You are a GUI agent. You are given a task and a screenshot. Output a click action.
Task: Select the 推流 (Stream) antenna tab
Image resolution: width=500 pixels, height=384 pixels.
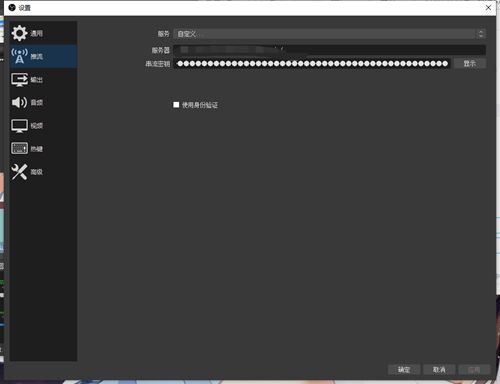[x=43, y=56]
